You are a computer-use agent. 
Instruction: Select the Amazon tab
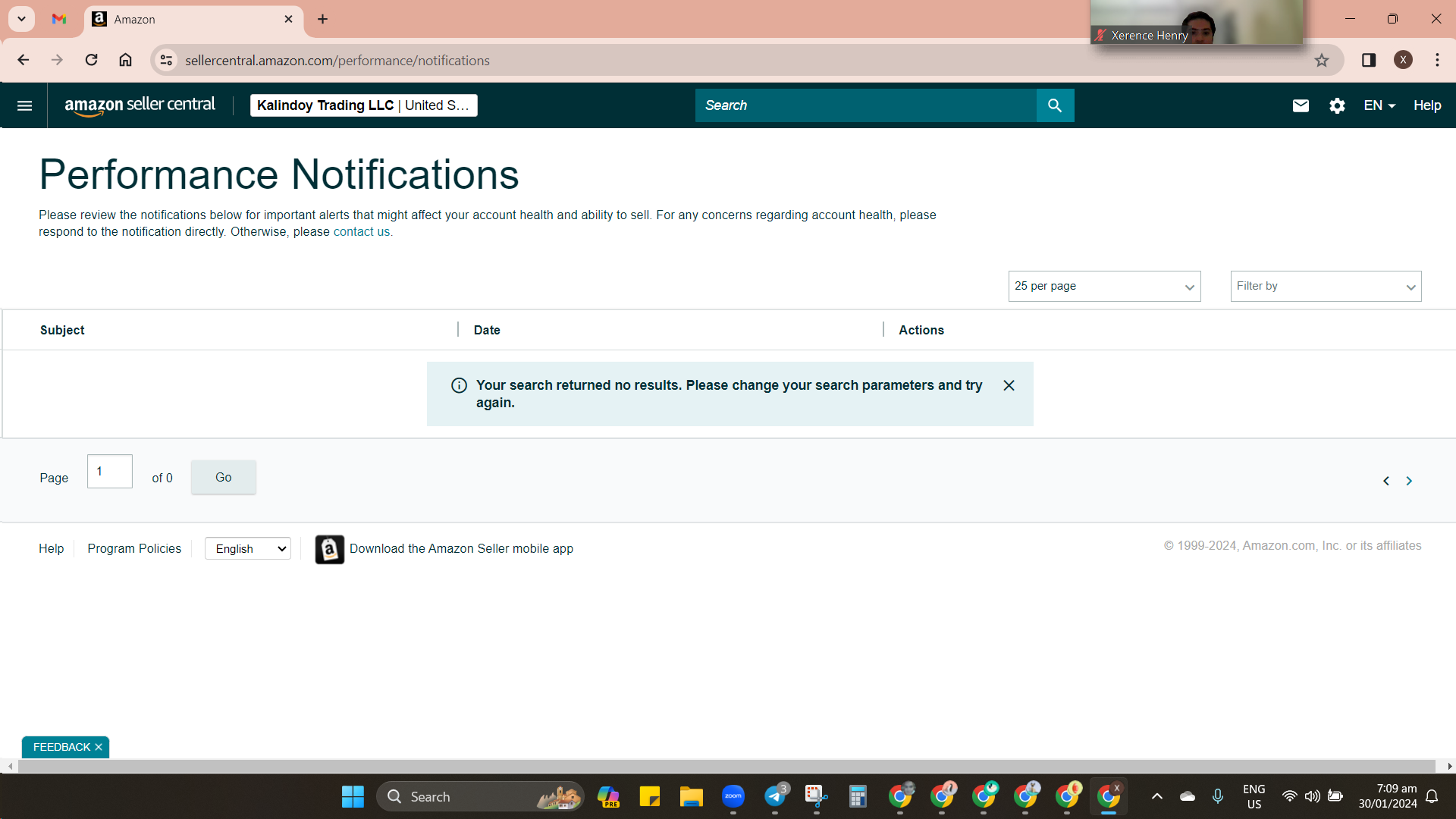[193, 19]
